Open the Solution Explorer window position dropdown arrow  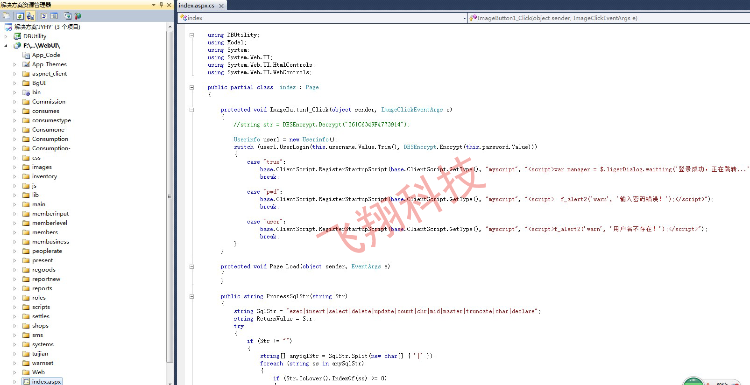click(153, 5)
